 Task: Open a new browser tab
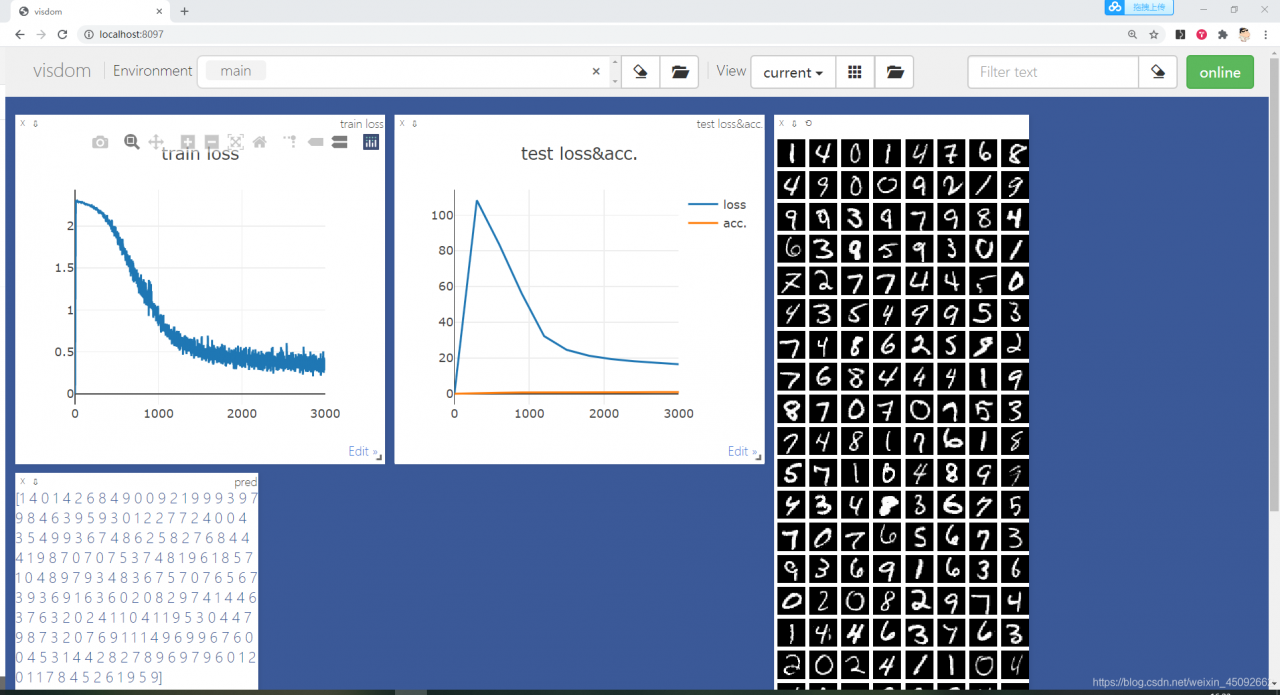184,11
